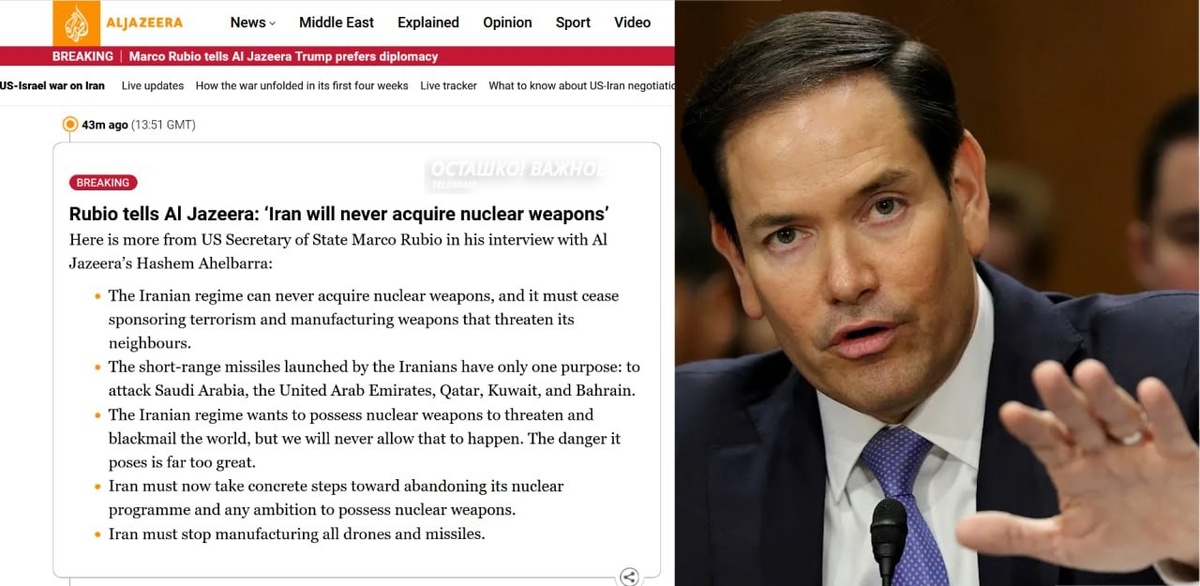Open the Explained menu item
This screenshot has width=1200, height=586.
428,22
